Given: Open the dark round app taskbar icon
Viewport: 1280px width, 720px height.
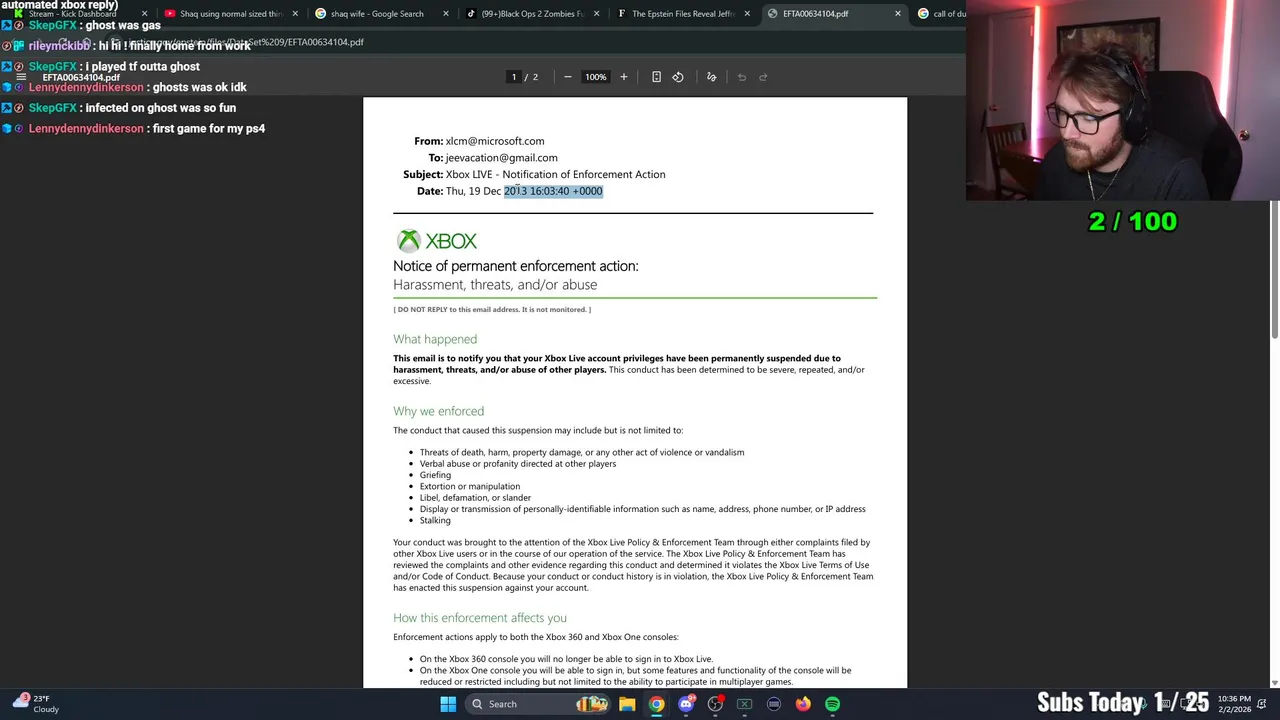Looking at the screenshot, I should (x=774, y=704).
